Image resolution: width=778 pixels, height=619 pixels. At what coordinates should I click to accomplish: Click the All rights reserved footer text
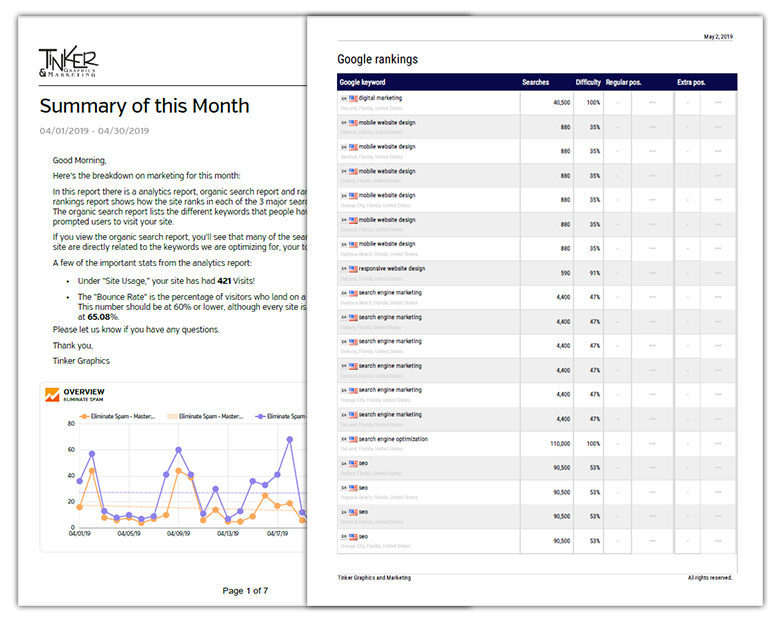point(710,578)
